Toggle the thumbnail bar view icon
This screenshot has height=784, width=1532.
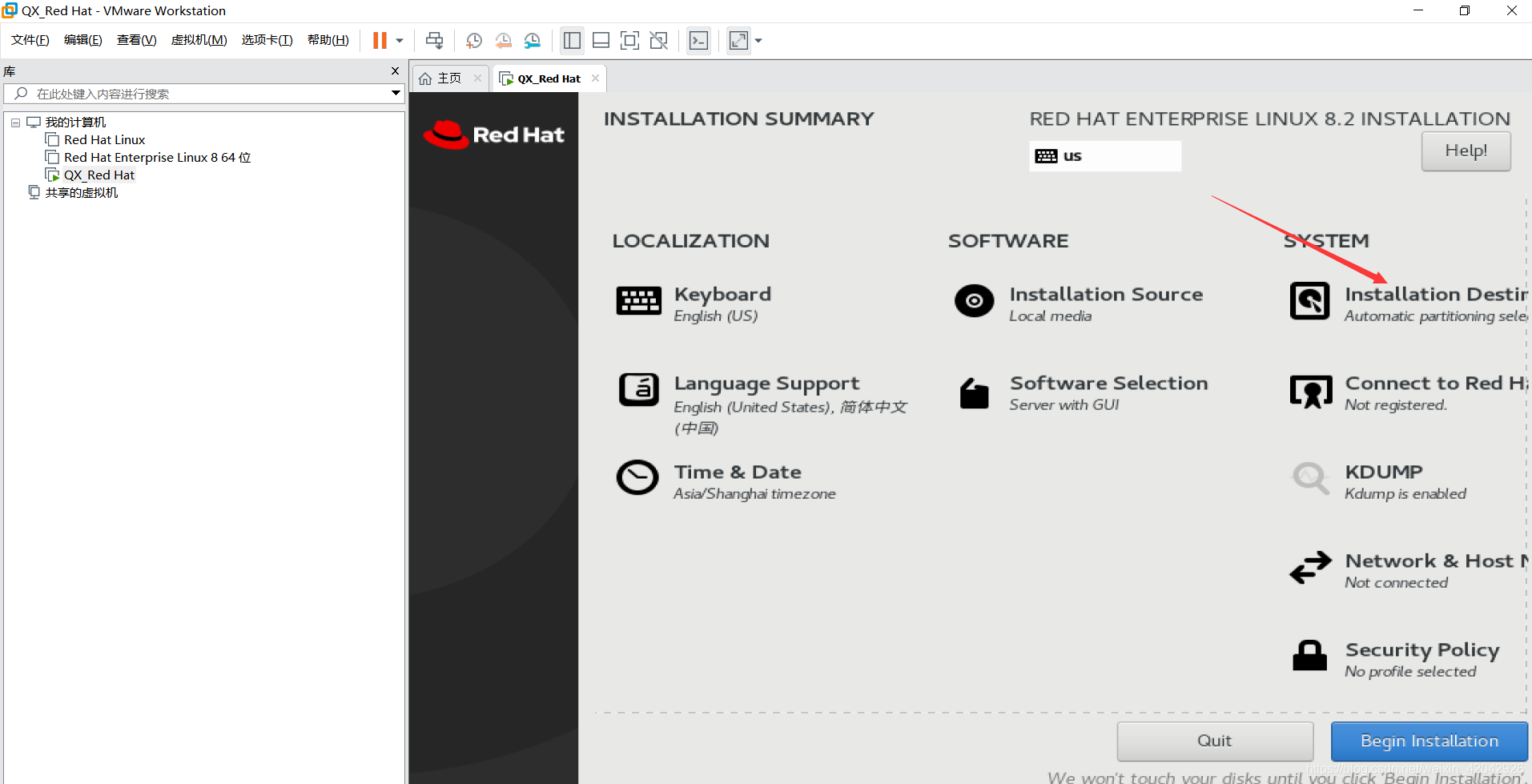coord(601,41)
